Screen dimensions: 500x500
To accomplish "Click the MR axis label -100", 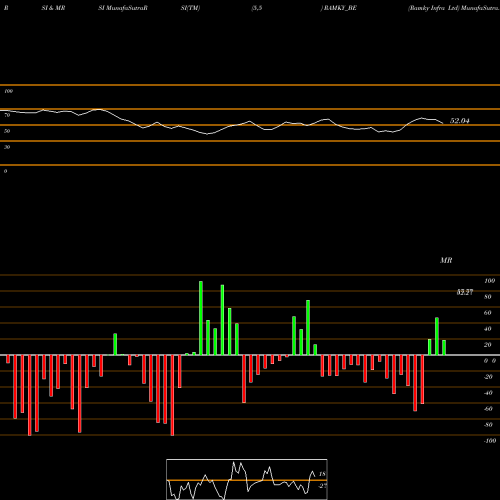I will tap(490, 441).
